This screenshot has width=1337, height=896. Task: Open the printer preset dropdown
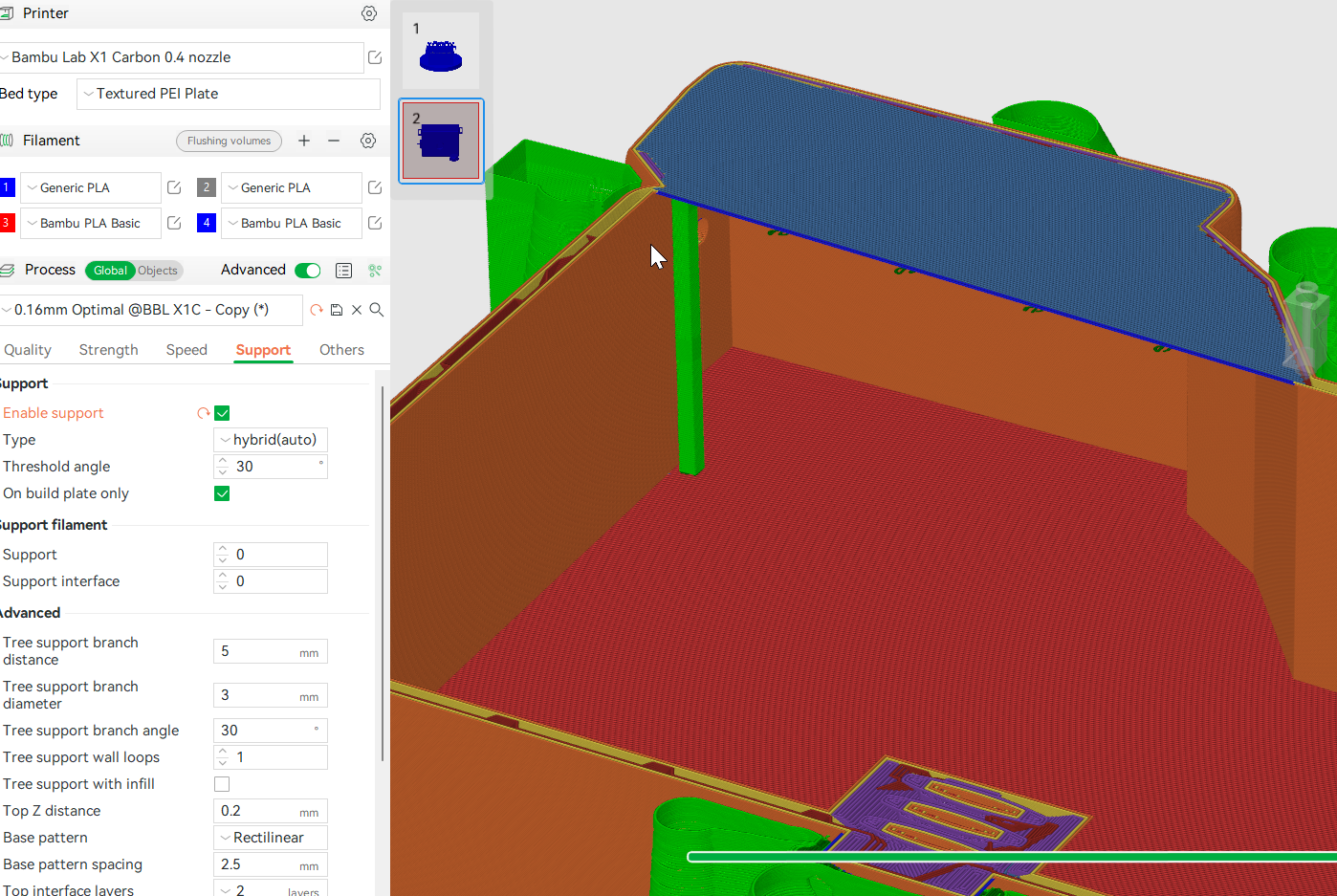click(x=182, y=57)
